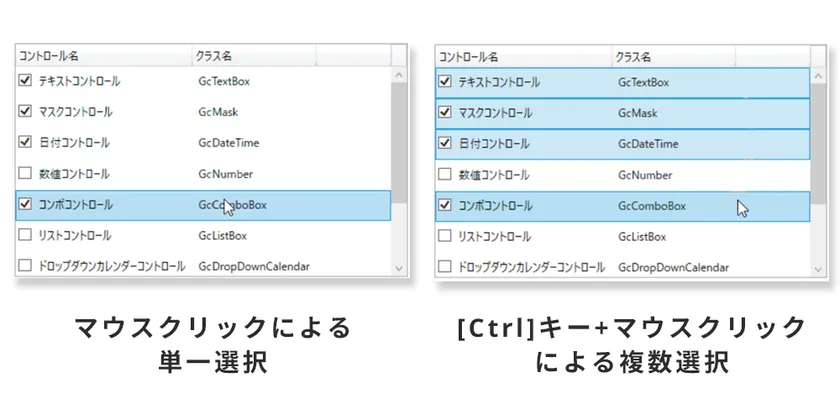Select GcNumber cell in right list

(645, 175)
